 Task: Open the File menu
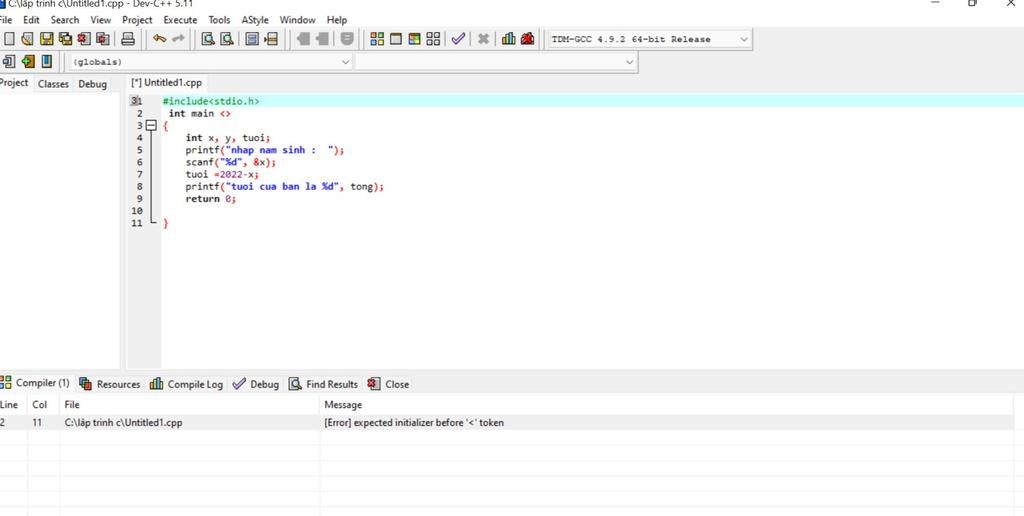[5, 20]
